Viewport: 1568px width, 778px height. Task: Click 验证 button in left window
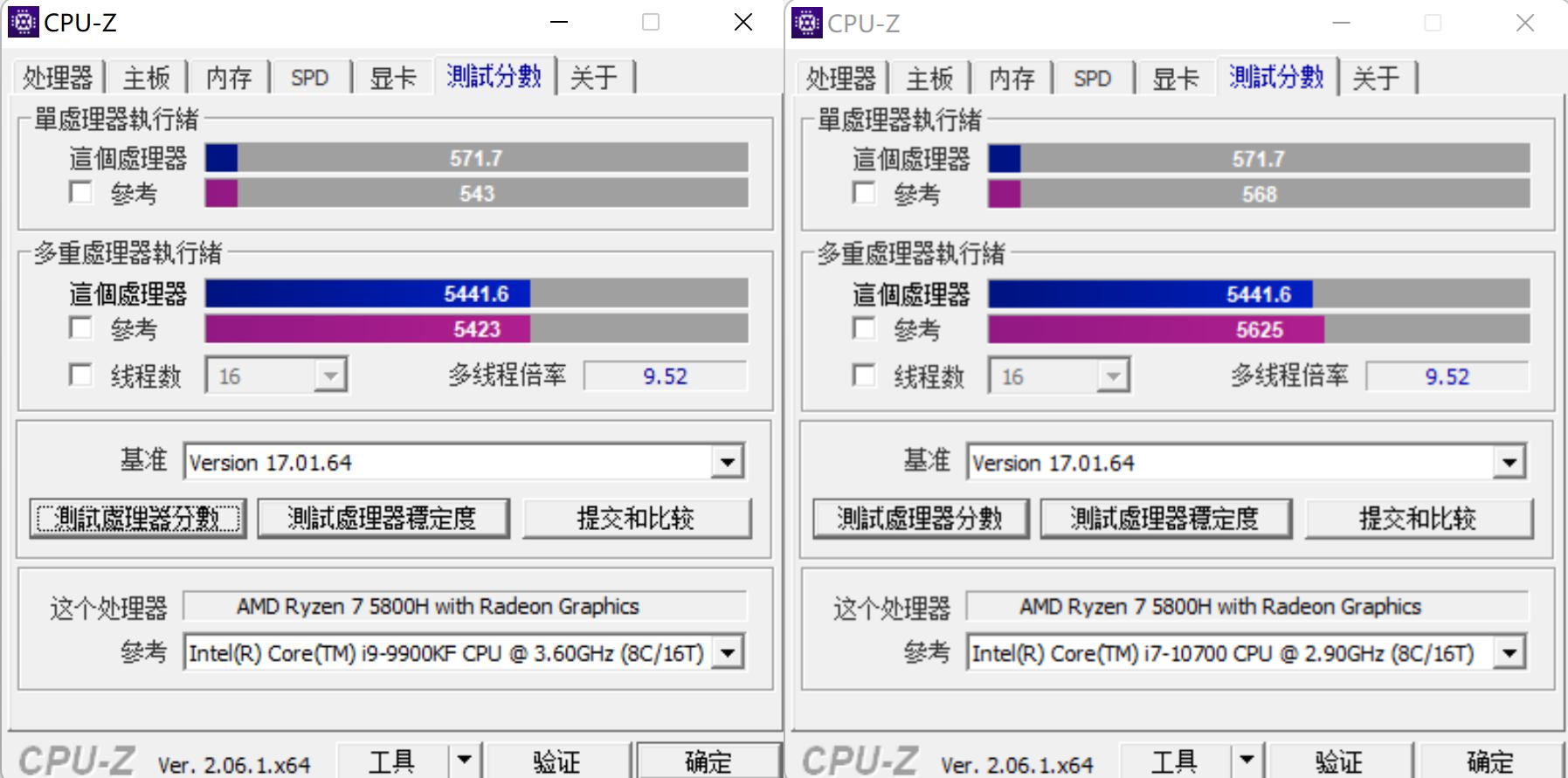[557, 761]
